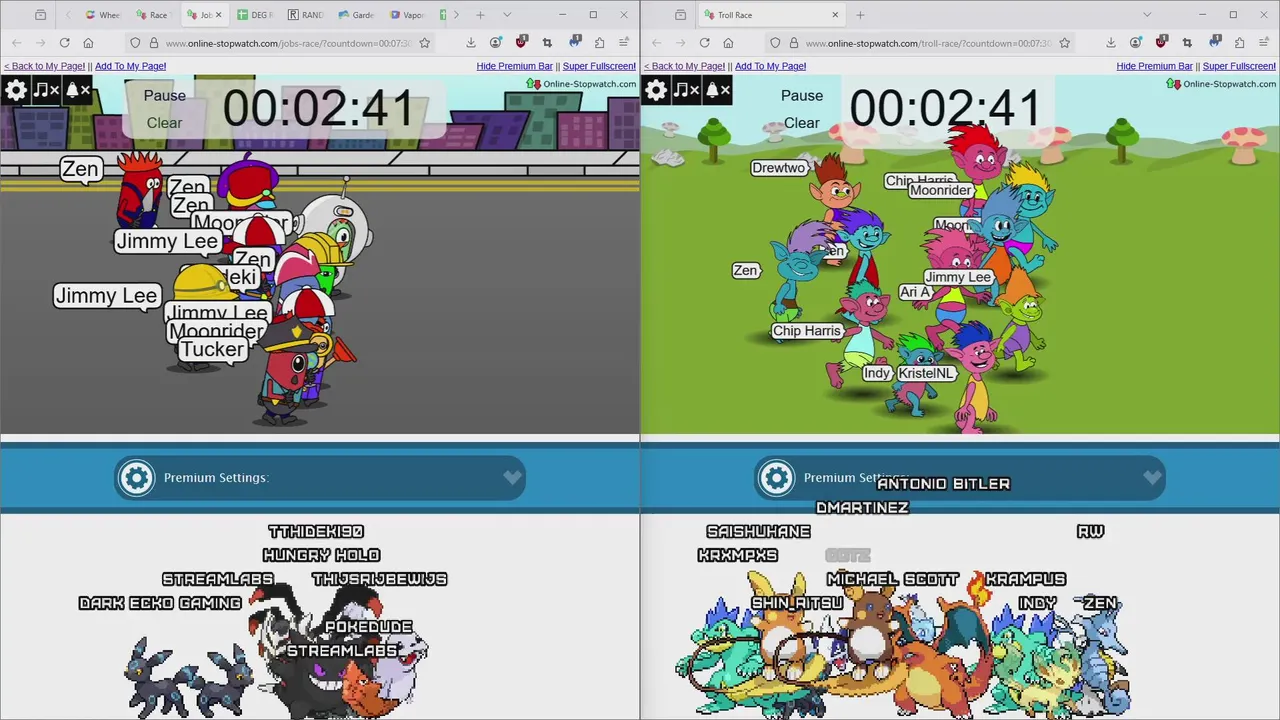Image resolution: width=1280 pixels, height=720 pixels.
Task: Click 'Super Fullscreen!' in Jobs Race window
Action: click(x=599, y=66)
